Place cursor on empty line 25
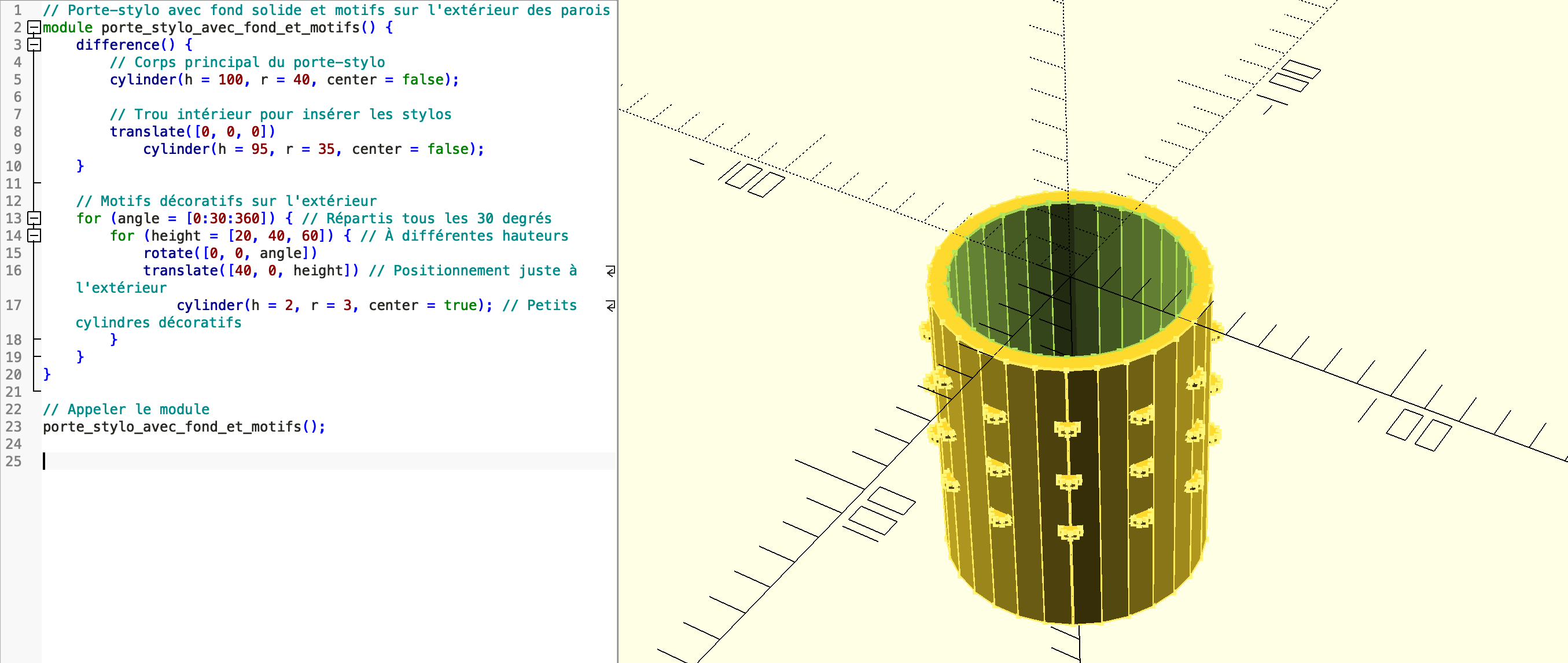Screen dimensions: 1568x663 (x=329, y=461)
